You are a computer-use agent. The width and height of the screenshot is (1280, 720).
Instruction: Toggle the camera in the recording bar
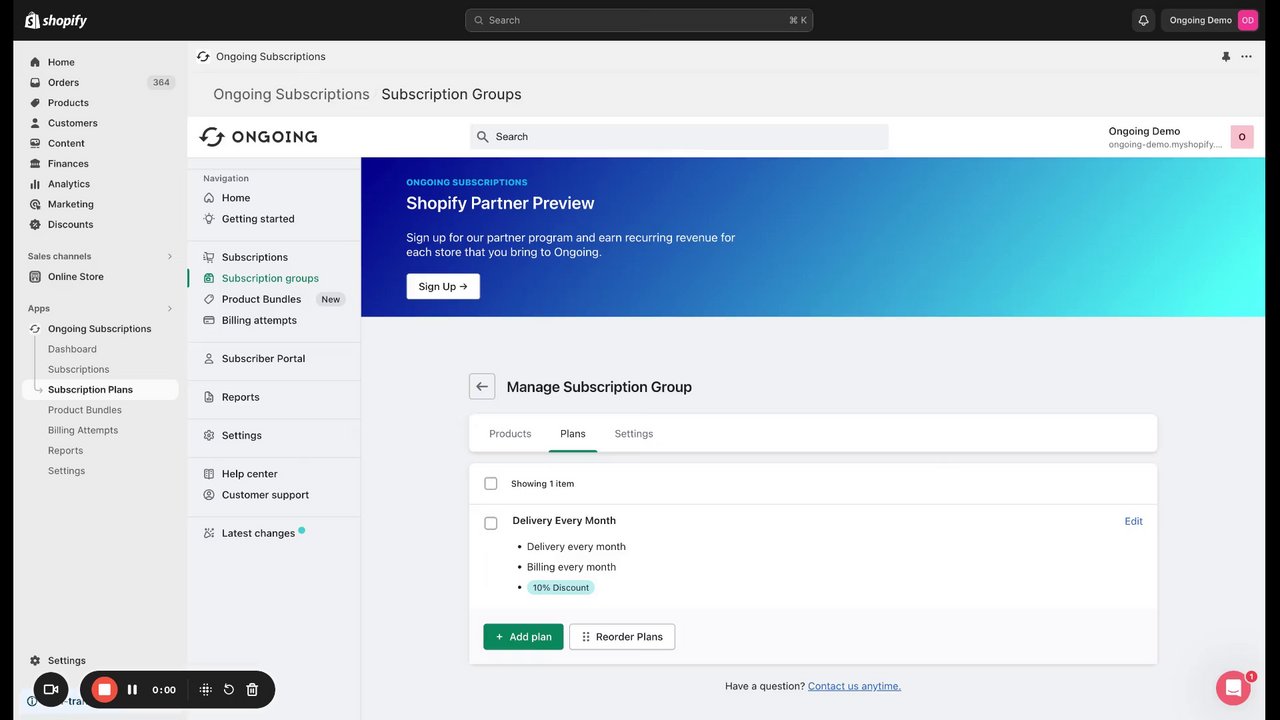51,689
